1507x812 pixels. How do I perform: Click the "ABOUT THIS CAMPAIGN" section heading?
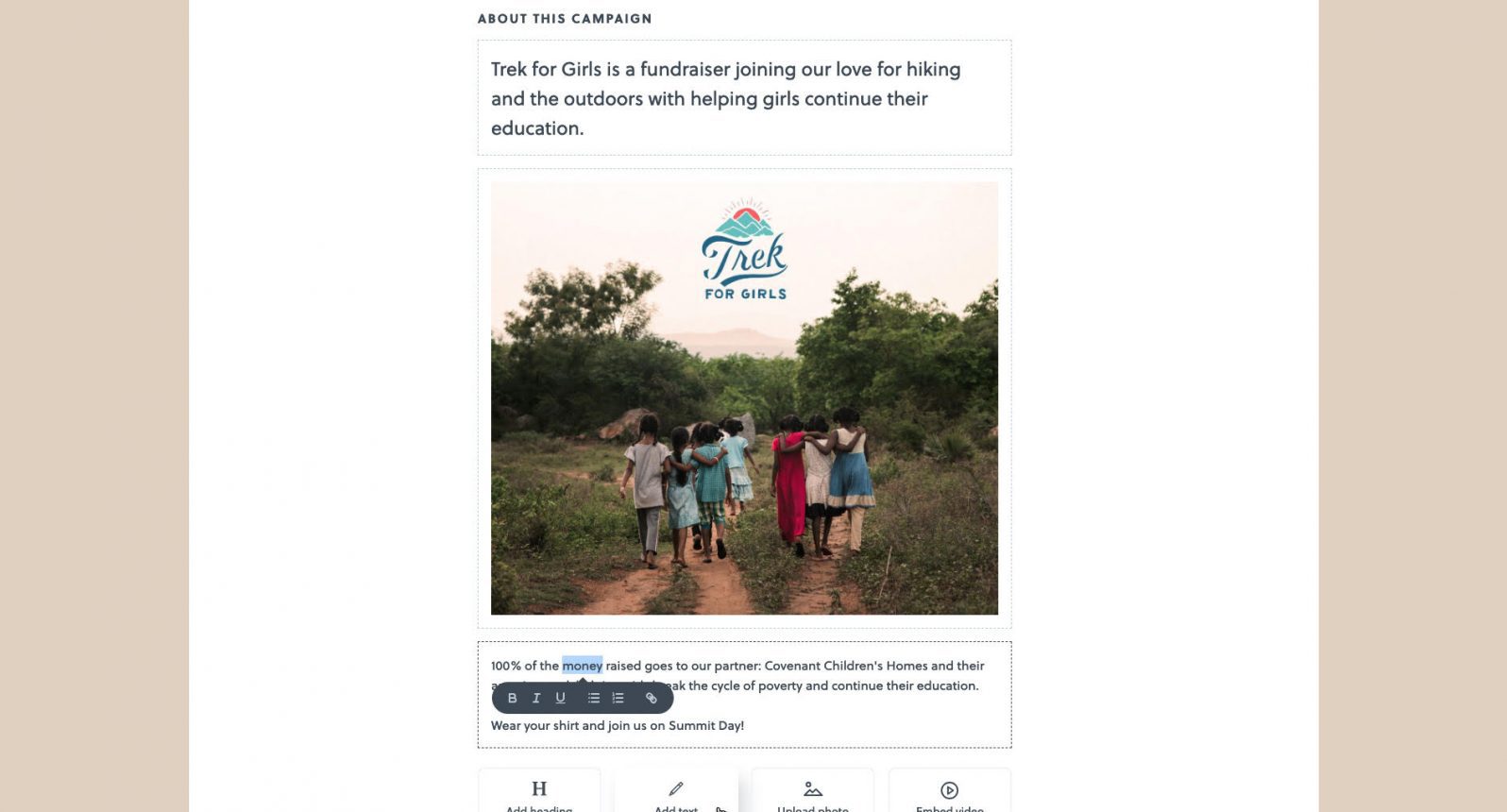click(x=565, y=19)
